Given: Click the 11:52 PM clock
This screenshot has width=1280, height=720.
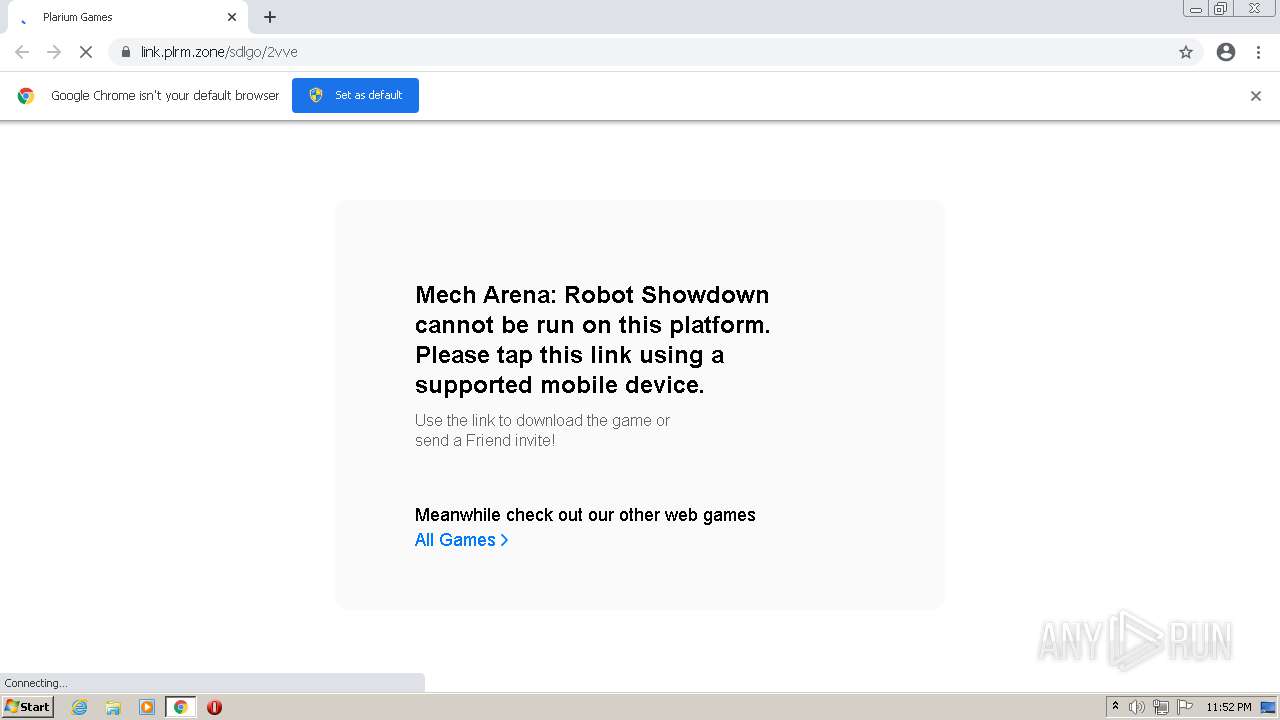Looking at the screenshot, I should [1229, 707].
